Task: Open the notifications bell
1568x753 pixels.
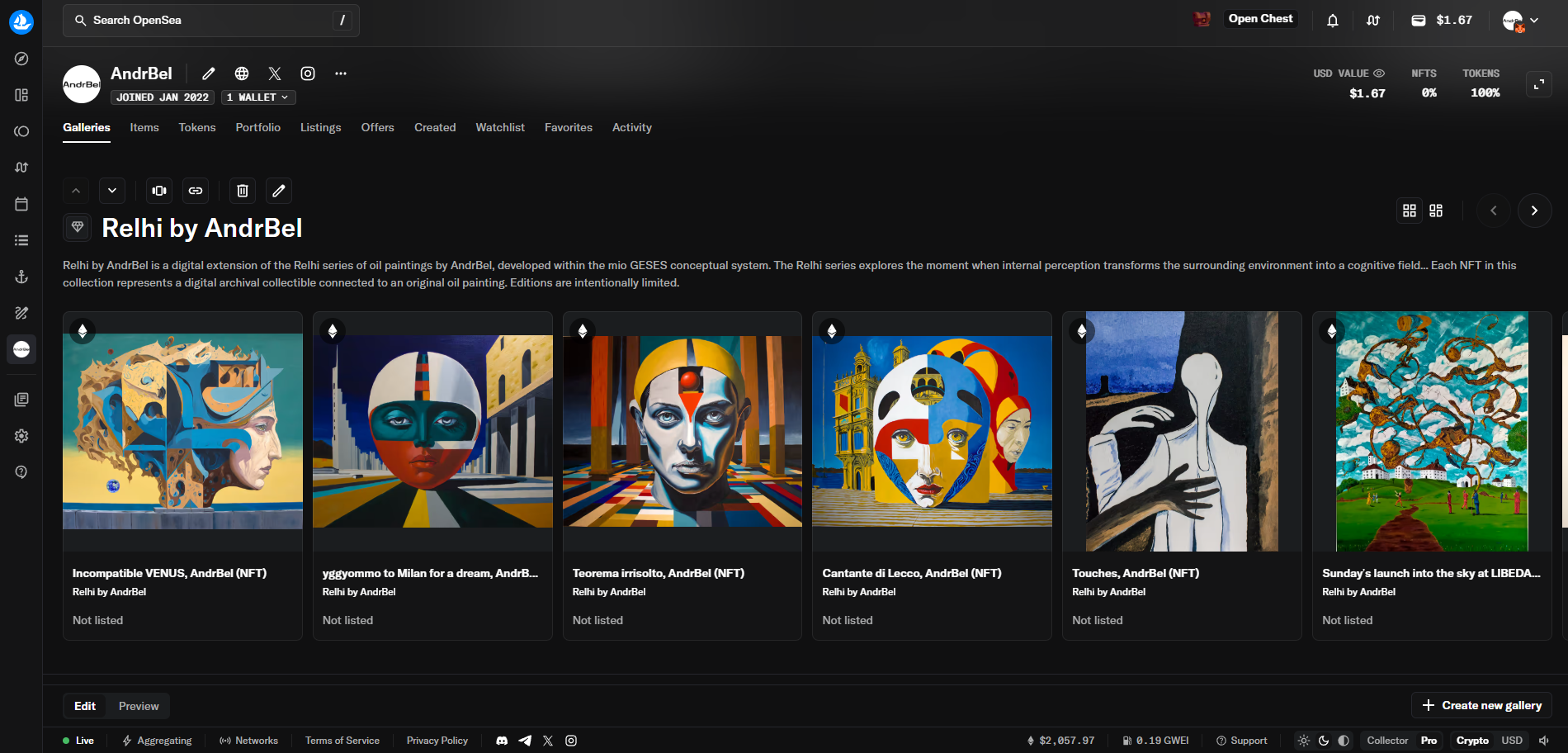Action: (x=1332, y=21)
